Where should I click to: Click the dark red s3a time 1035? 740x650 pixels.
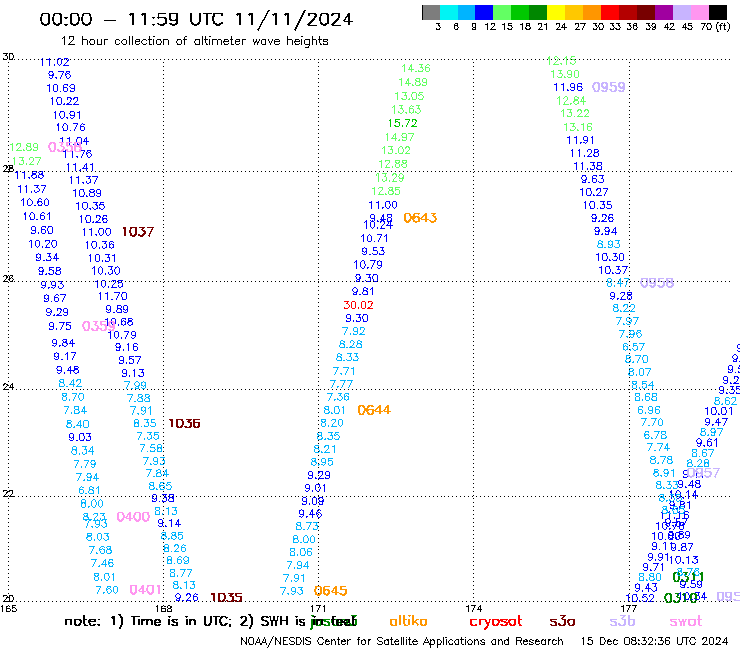point(226,598)
